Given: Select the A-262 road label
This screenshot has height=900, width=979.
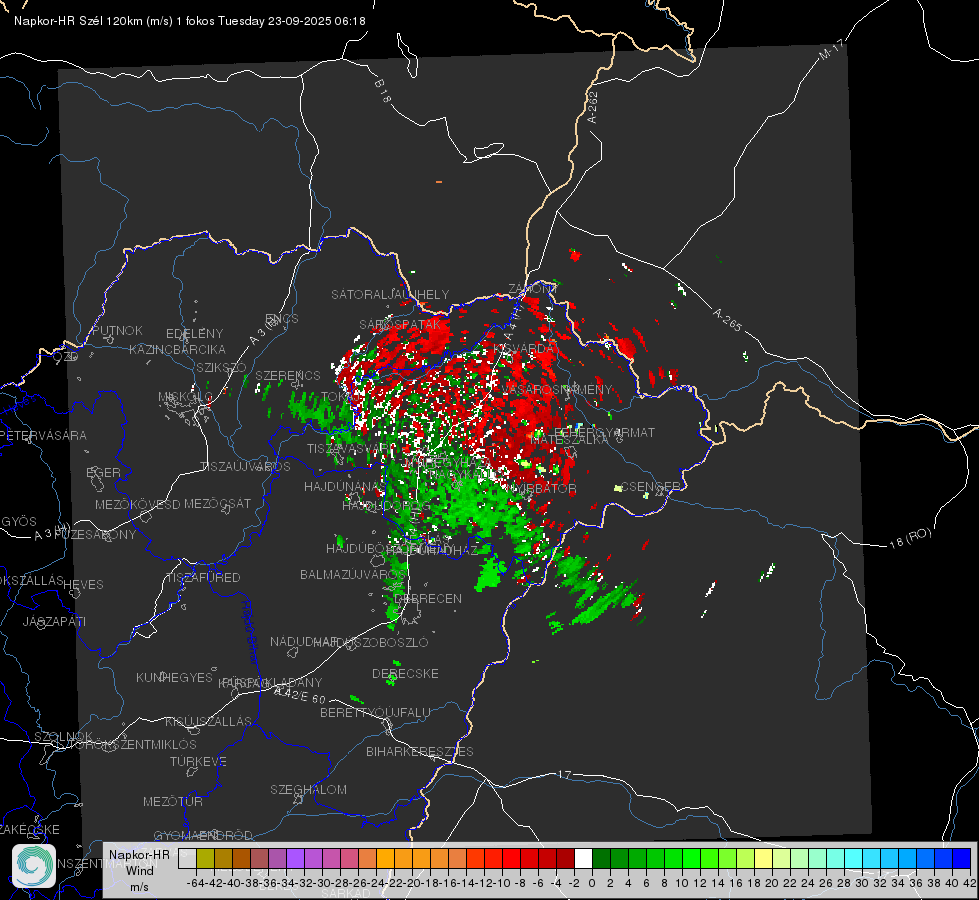Looking at the screenshot, I should point(592,107).
